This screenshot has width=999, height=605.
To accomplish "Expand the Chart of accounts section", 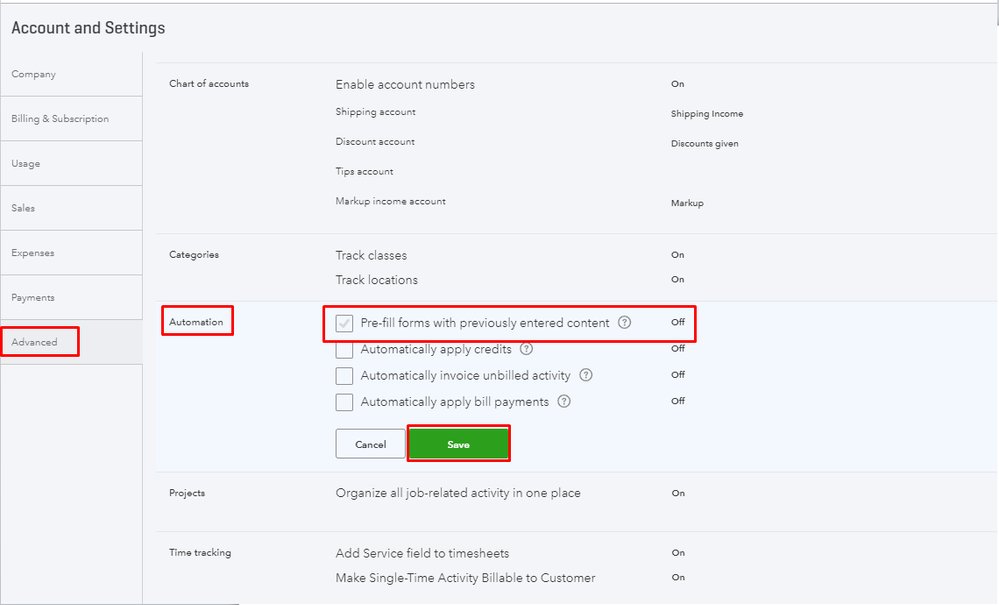I will (209, 83).
